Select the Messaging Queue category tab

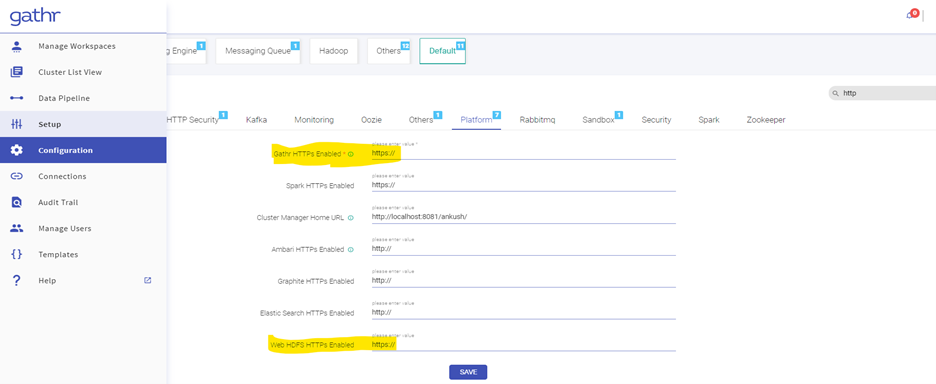pyautogui.click(x=258, y=51)
